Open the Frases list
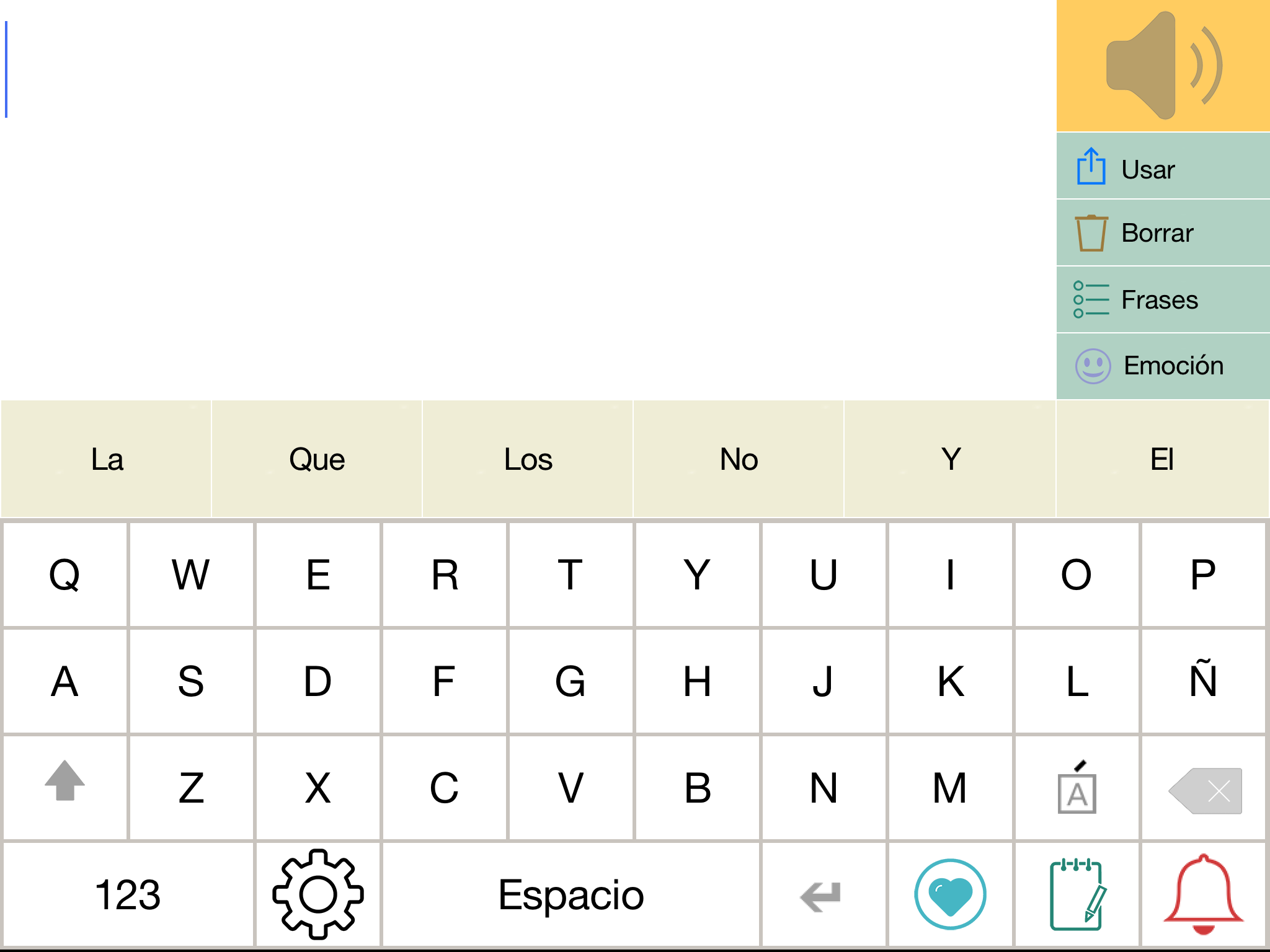Image resolution: width=1270 pixels, height=952 pixels. coord(1163,300)
